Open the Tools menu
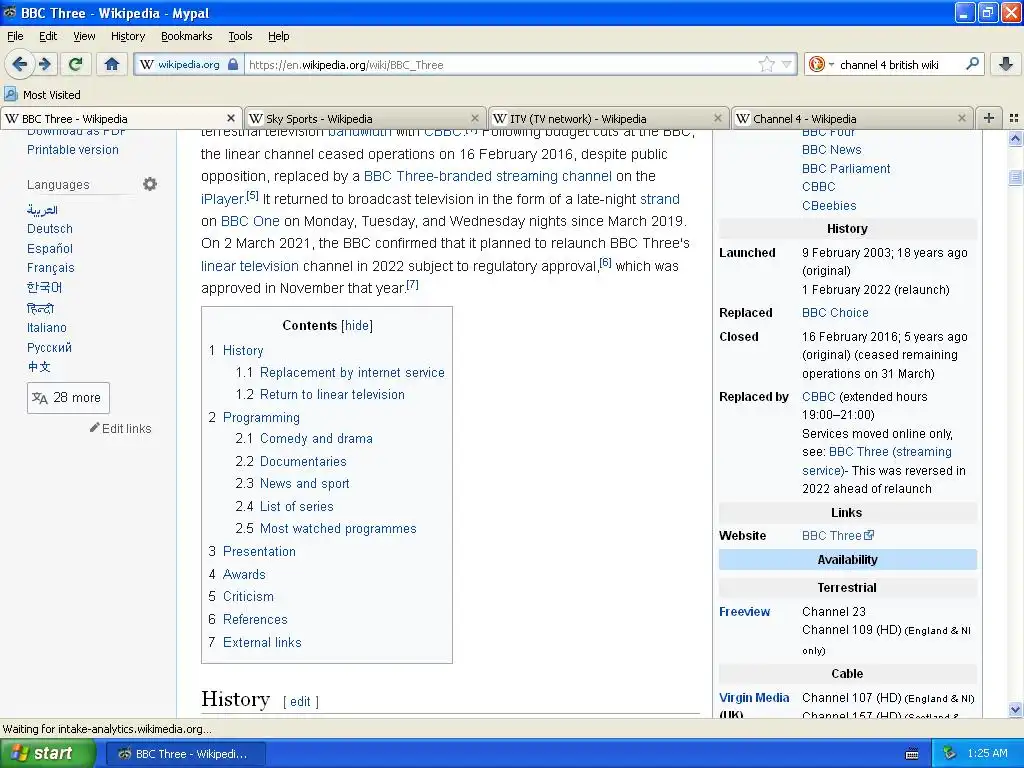This screenshot has height=768, width=1024. pyautogui.click(x=240, y=36)
